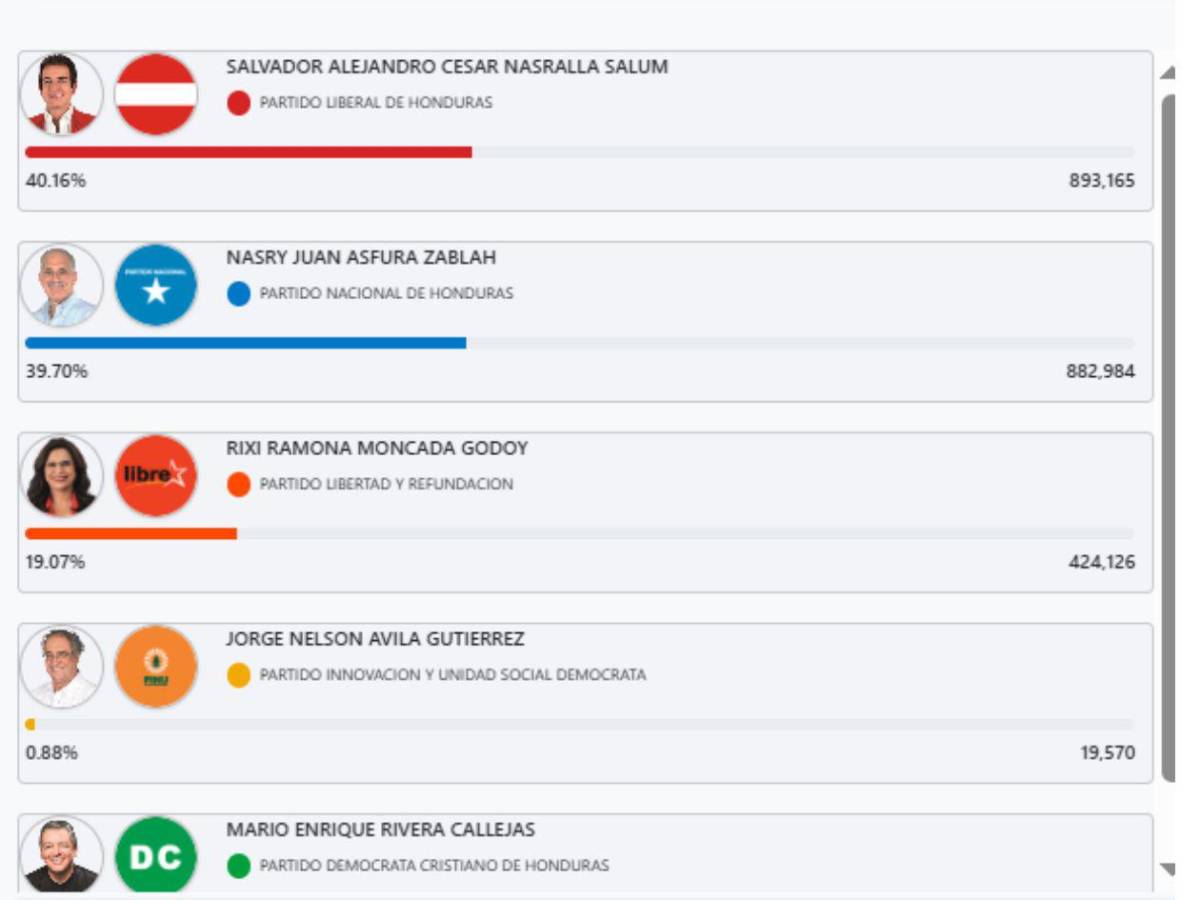Click the candidate photo in the Partido Liberal card
This screenshot has width=1200, height=900.
click(x=62, y=94)
